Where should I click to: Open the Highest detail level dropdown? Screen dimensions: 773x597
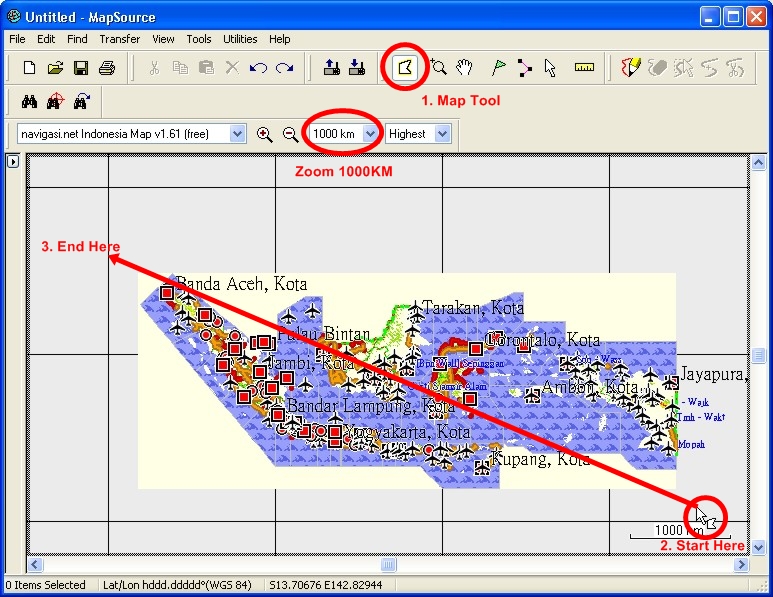point(443,134)
